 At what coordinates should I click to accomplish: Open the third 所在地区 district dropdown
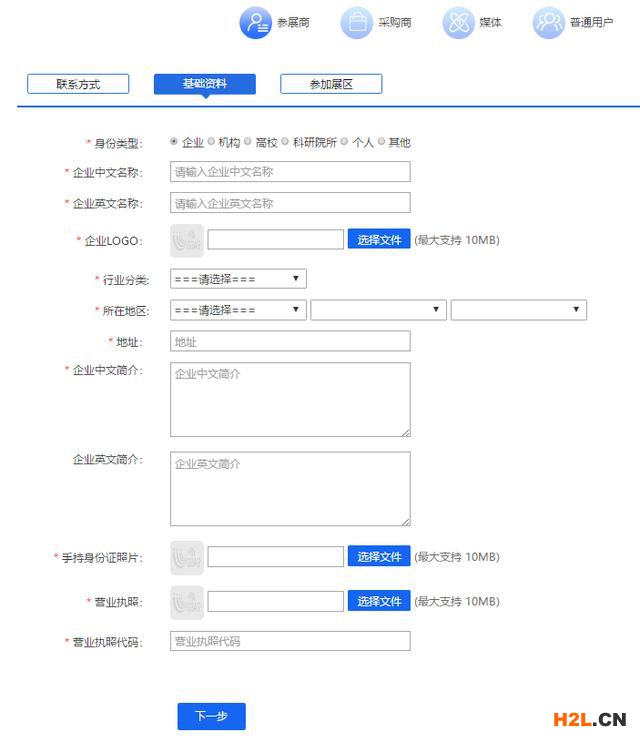[x=519, y=310]
